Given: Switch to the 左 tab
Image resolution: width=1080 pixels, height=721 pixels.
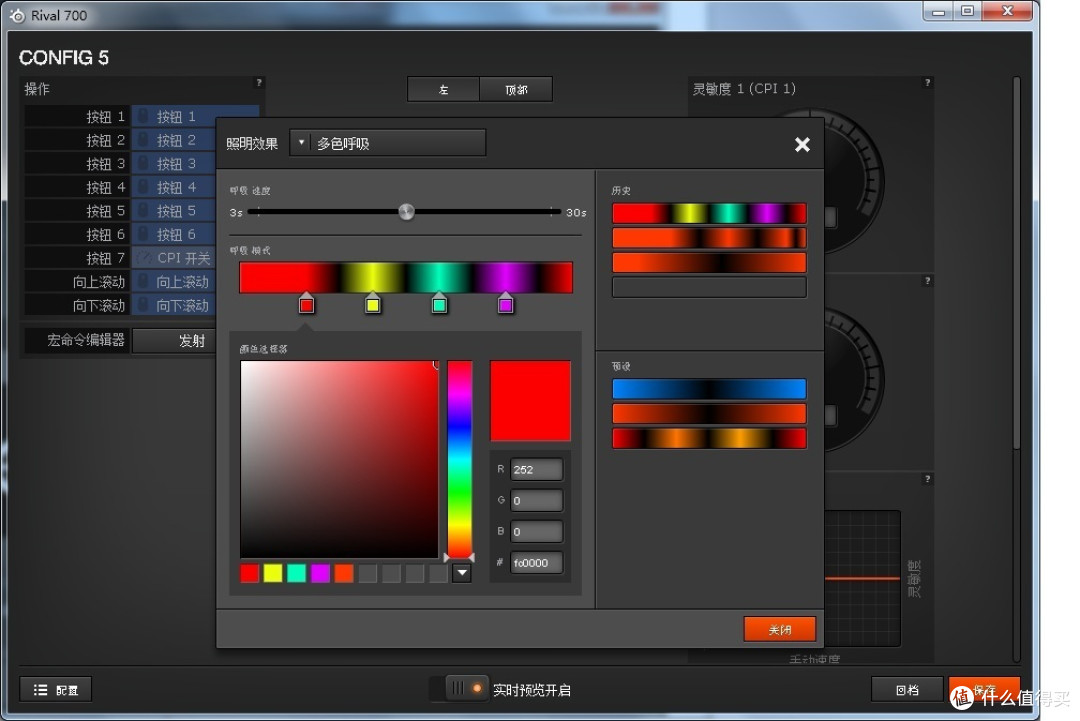Looking at the screenshot, I should tap(444, 90).
